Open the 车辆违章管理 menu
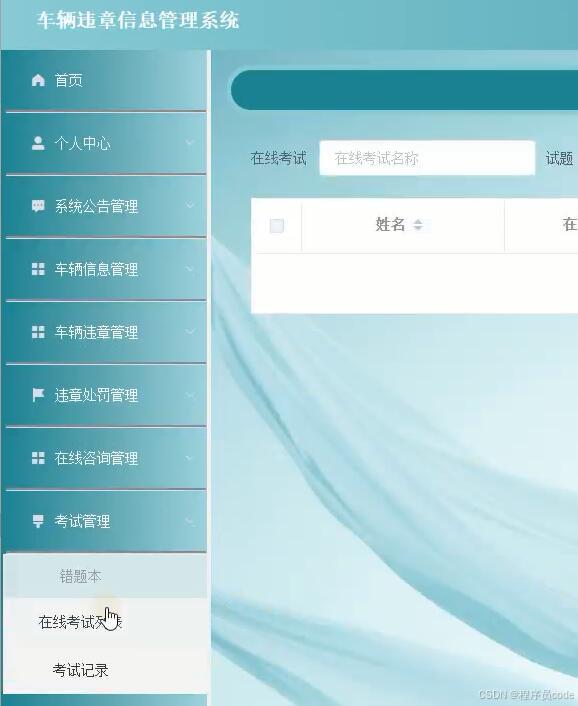The width and height of the screenshot is (578, 706). click(x=106, y=332)
